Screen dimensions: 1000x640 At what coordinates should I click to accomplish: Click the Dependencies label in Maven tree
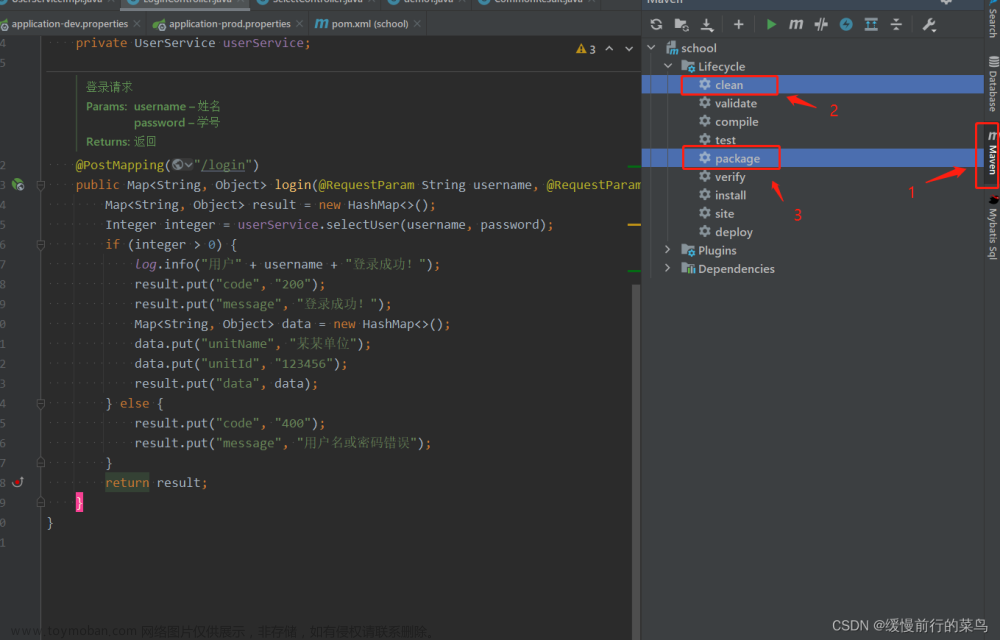(736, 269)
